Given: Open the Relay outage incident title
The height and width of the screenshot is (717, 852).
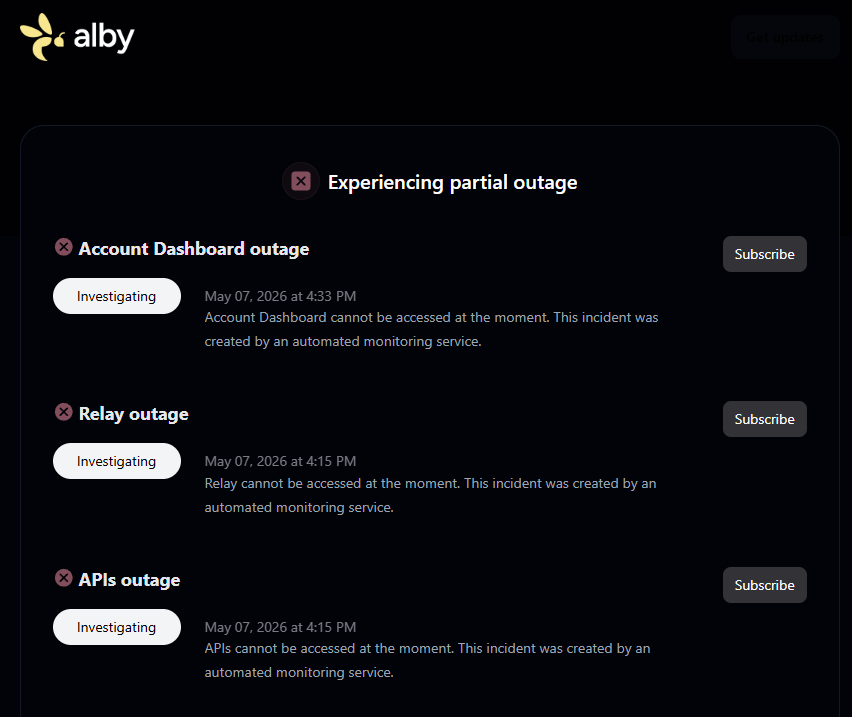Looking at the screenshot, I should (x=134, y=414).
